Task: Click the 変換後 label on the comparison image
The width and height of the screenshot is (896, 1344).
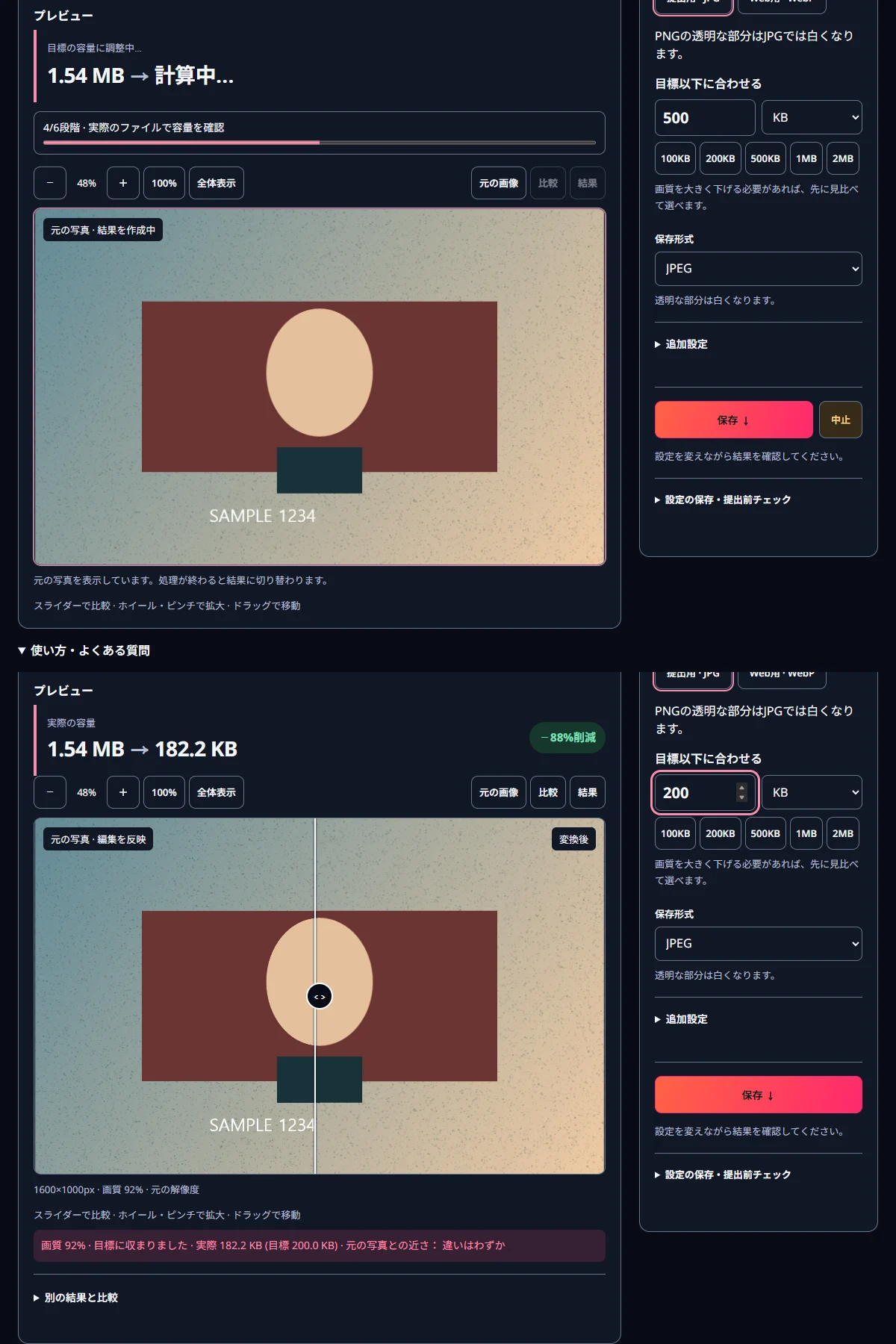Action: tap(573, 839)
